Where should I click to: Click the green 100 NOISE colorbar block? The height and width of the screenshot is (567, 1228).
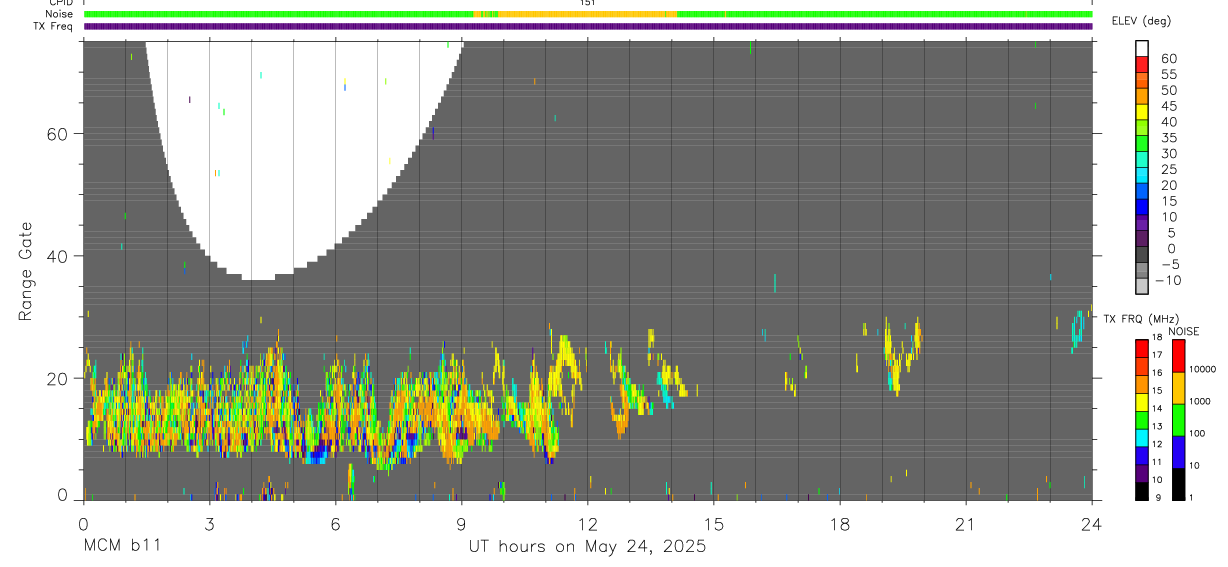tap(1178, 419)
